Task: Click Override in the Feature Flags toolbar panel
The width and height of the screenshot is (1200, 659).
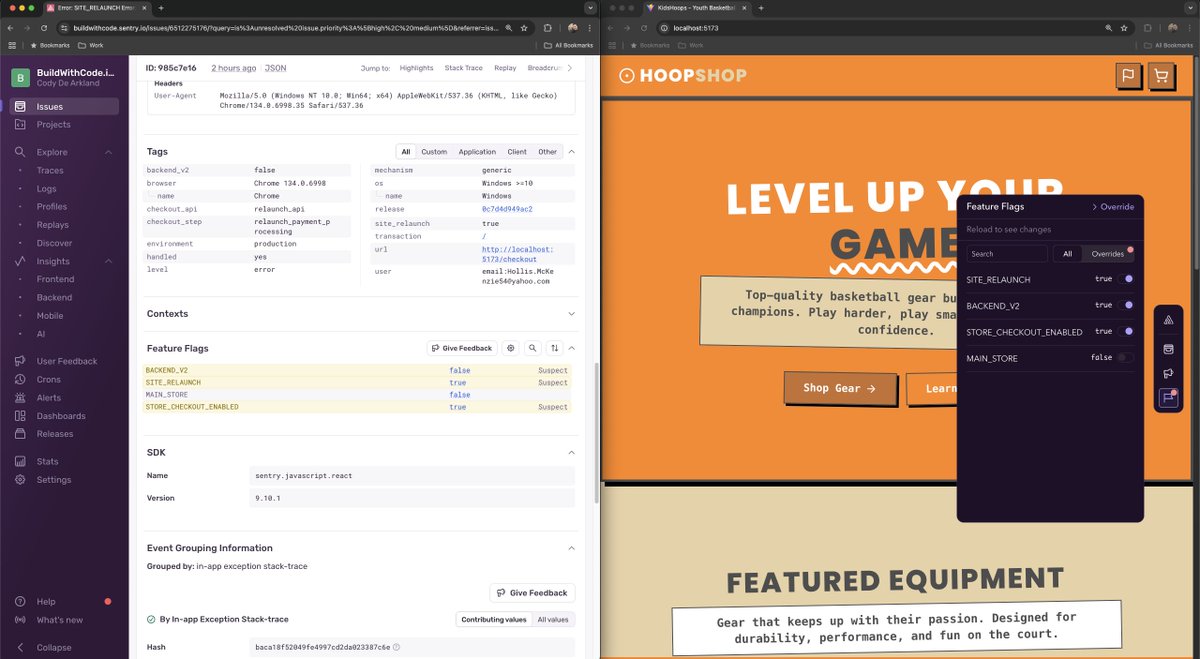Action: [1112, 207]
